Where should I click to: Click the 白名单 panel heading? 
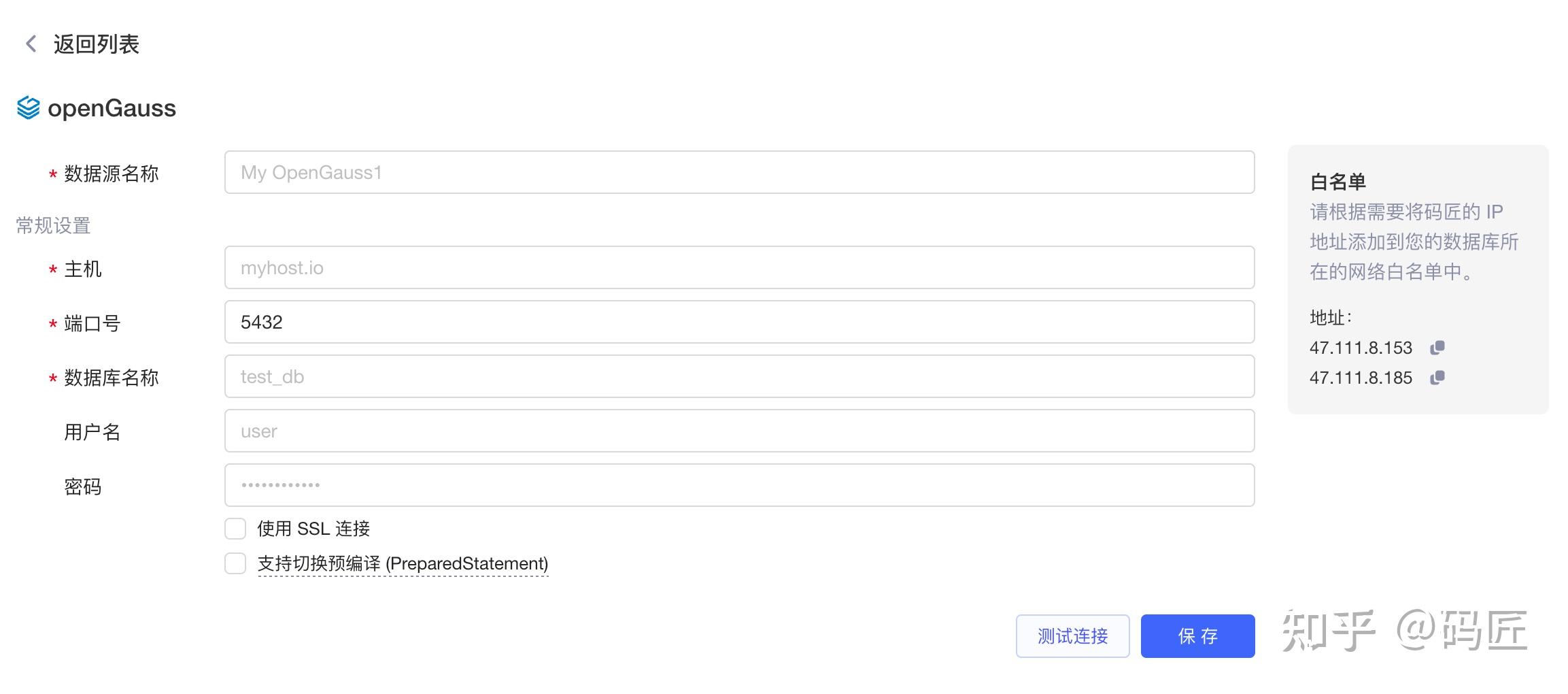pos(1337,182)
